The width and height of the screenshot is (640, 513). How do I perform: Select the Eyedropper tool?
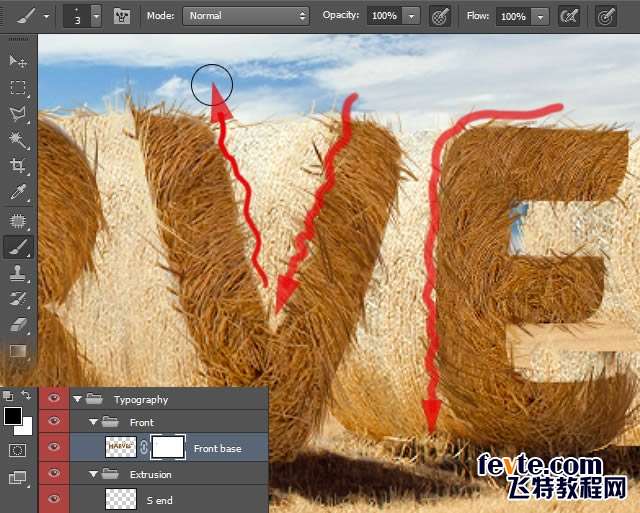coord(17,193)
